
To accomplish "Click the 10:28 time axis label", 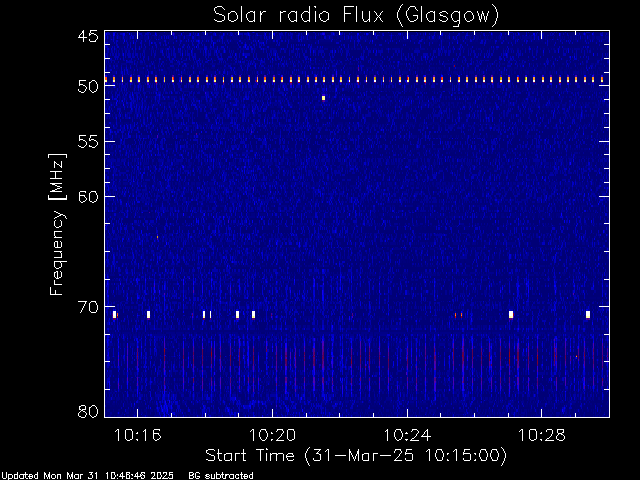I will (x=542, y=436).
